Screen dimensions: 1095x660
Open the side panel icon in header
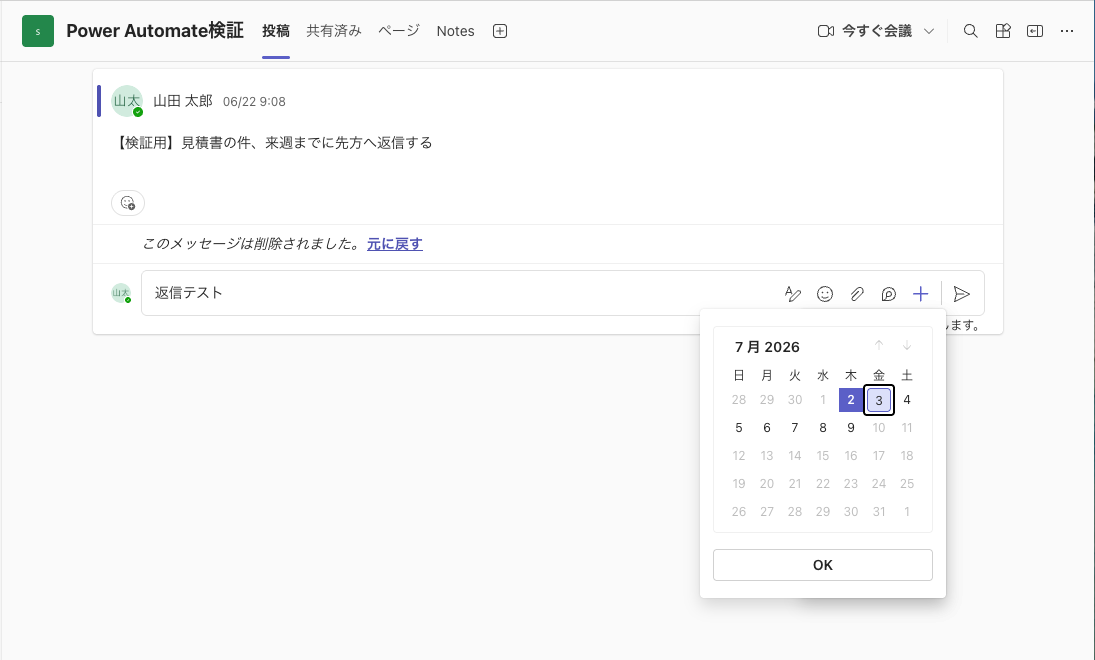tap(1035, 31)
